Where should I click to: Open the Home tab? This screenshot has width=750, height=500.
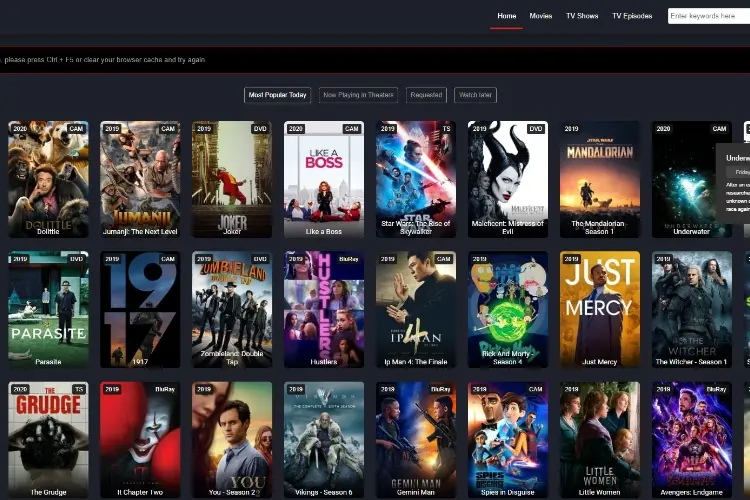coord(506,16)
